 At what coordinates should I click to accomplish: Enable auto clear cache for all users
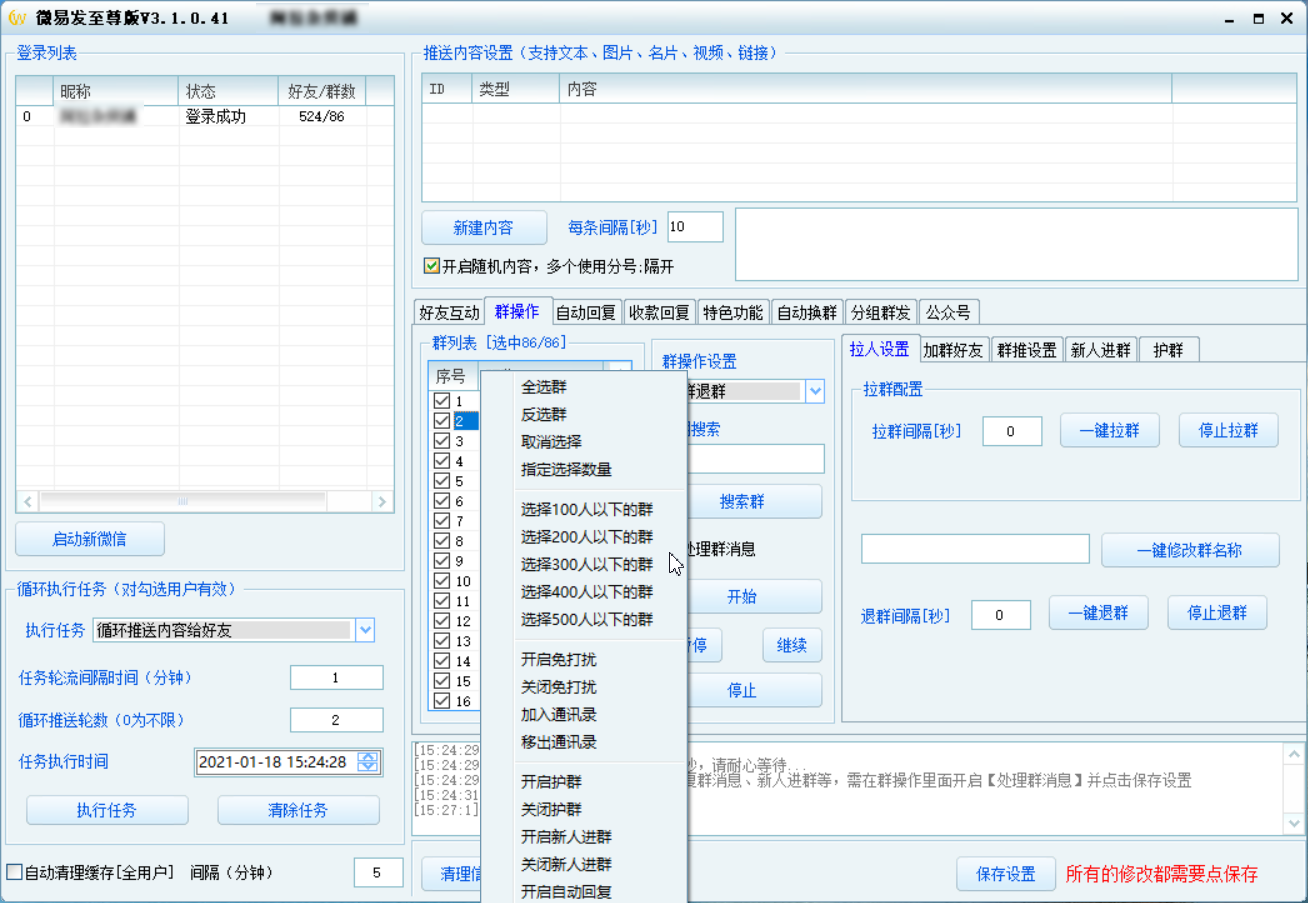point(15,873)
